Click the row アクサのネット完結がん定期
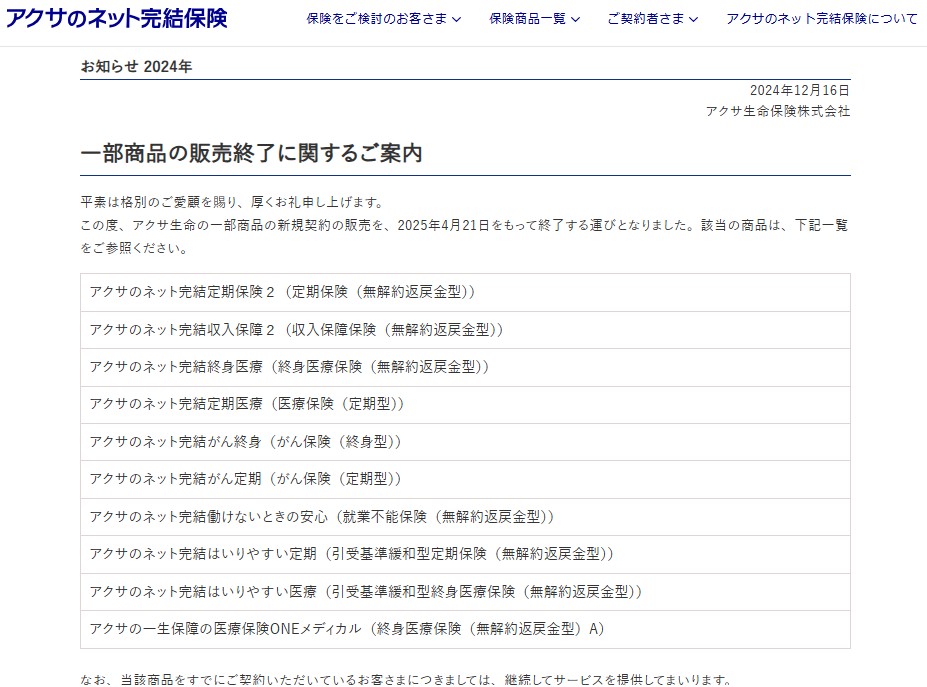927x687 pixels. [465, 479]
